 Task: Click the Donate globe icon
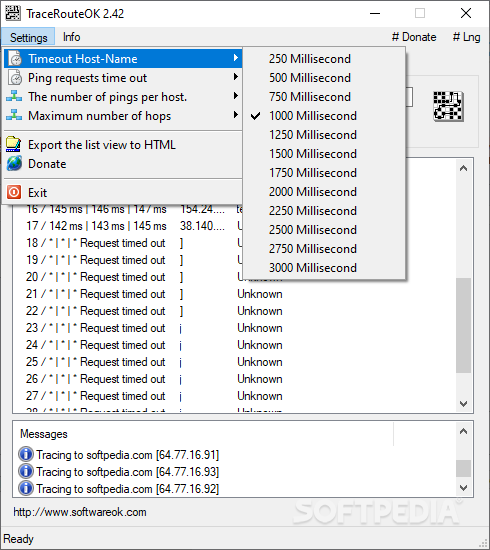click(x=14, y=164)
